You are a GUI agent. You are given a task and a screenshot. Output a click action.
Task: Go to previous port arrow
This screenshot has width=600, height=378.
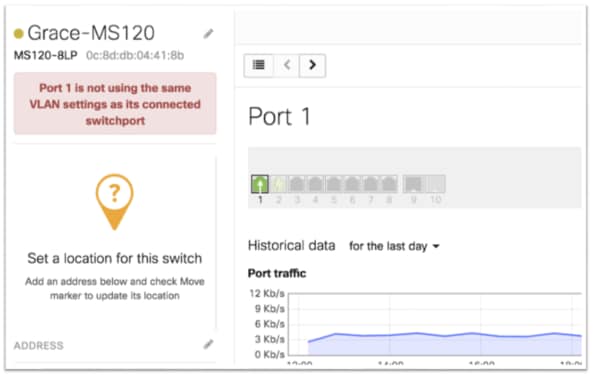287,65
